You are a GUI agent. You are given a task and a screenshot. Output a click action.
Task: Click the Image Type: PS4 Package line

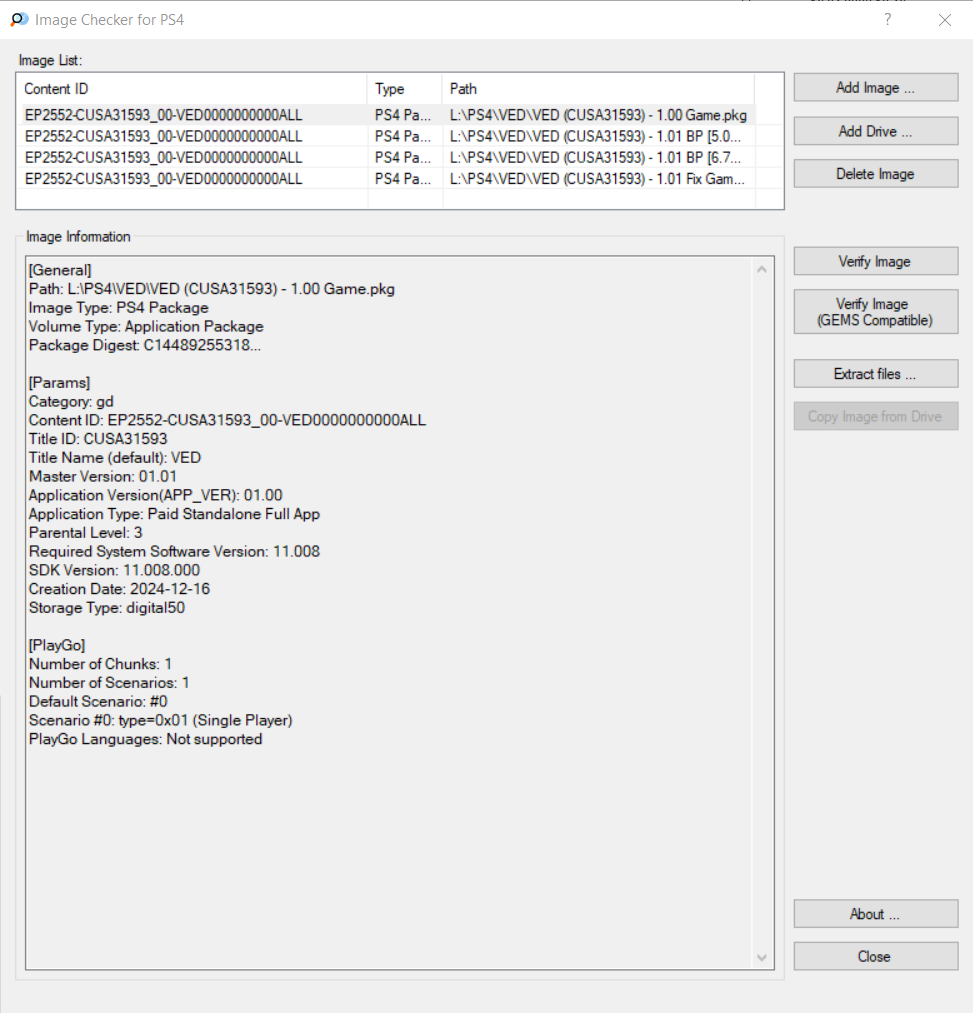[119, 308]
